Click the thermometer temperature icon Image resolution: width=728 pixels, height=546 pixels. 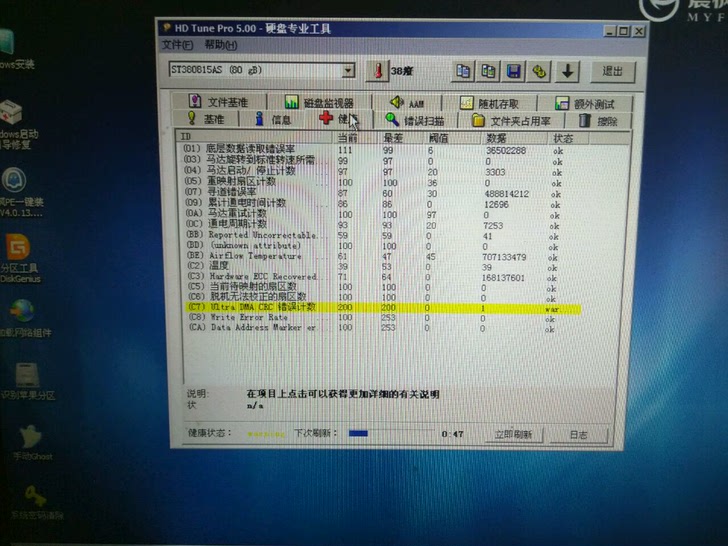[x=378, y=71]
